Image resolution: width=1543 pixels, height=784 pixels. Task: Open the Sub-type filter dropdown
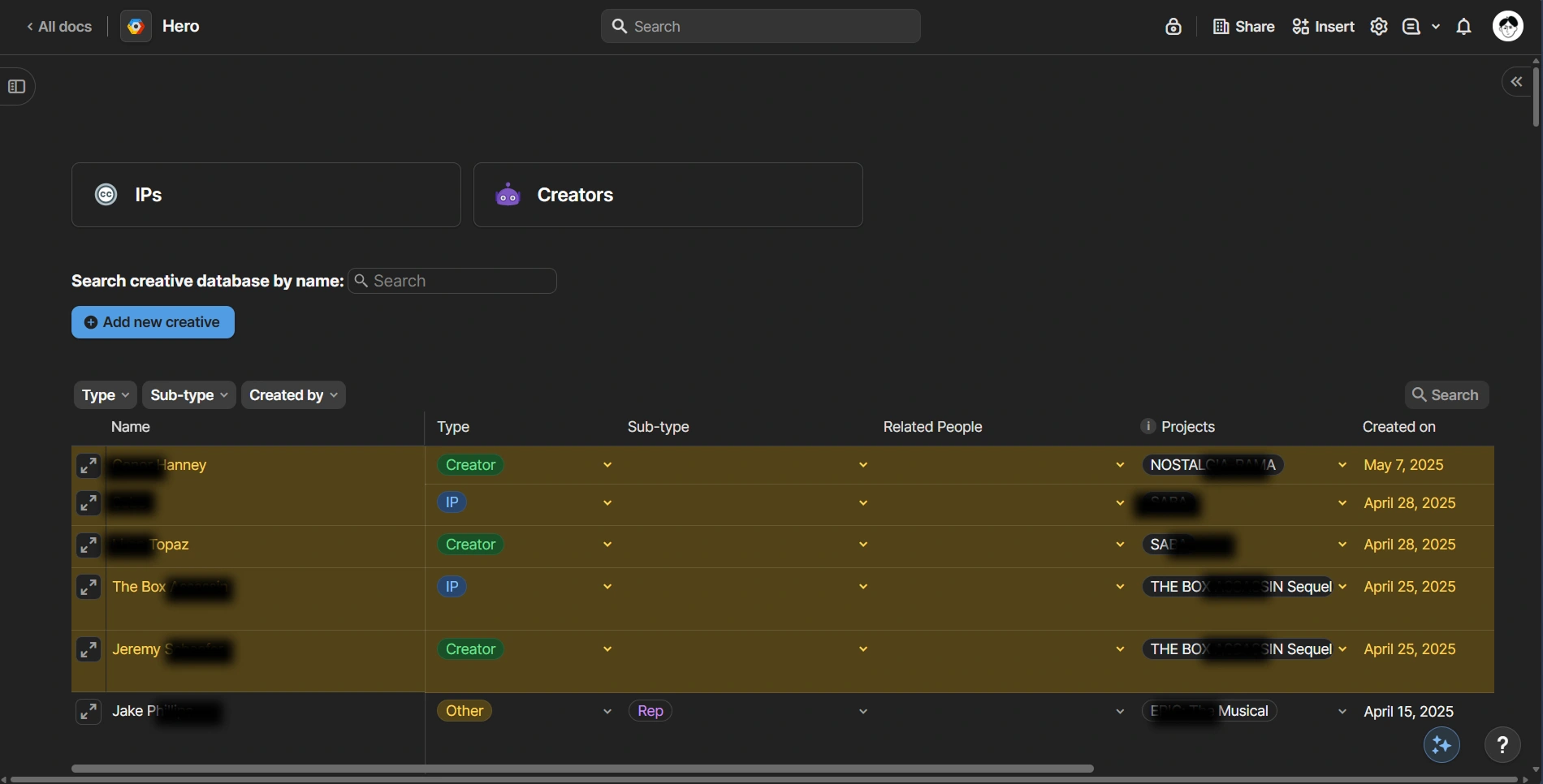(x=188, y=395)
